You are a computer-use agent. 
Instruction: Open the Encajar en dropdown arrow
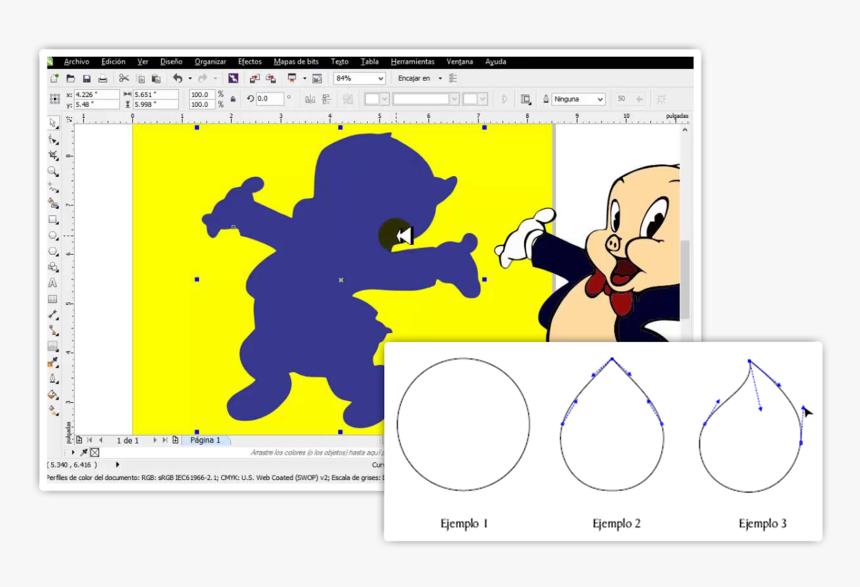click(440, 78)
